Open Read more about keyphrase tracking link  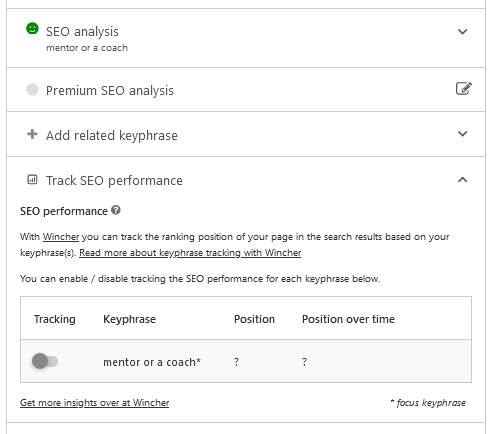pyautogui.click(x=190, y=253)
